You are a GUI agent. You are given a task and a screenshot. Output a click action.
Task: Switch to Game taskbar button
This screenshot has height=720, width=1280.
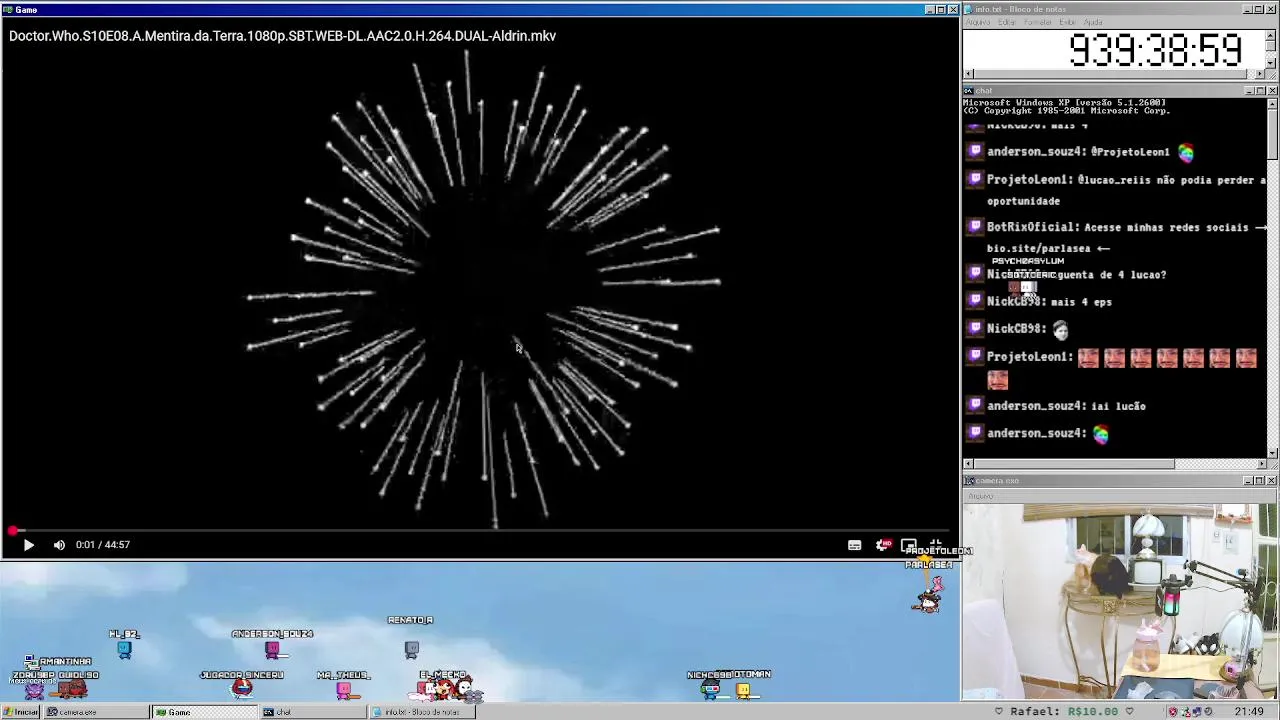point(204,712)
